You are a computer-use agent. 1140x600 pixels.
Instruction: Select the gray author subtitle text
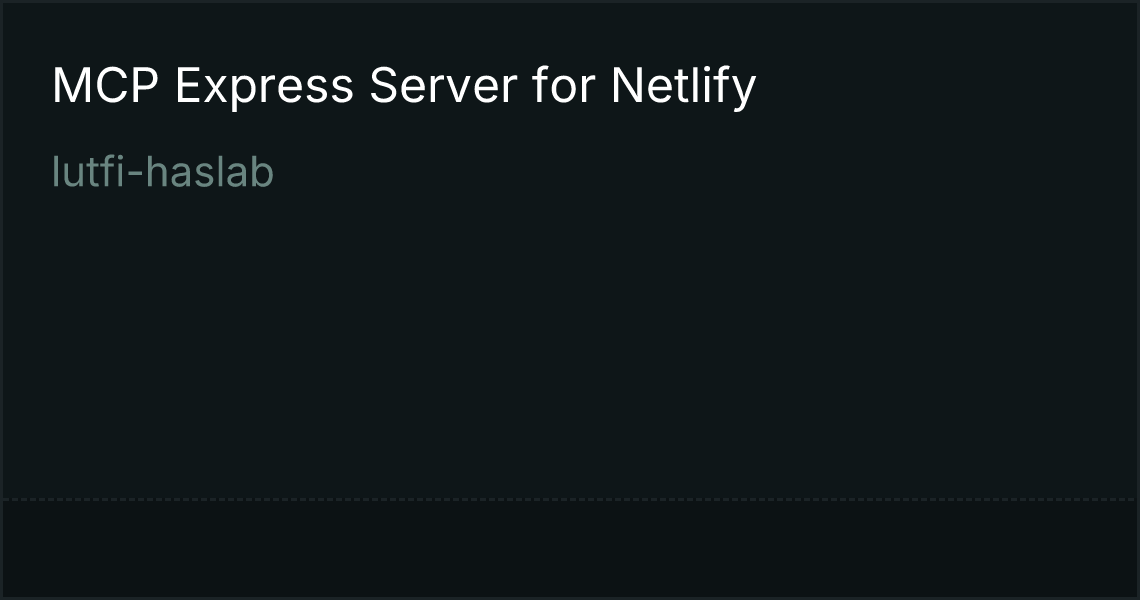pos(163,172)
